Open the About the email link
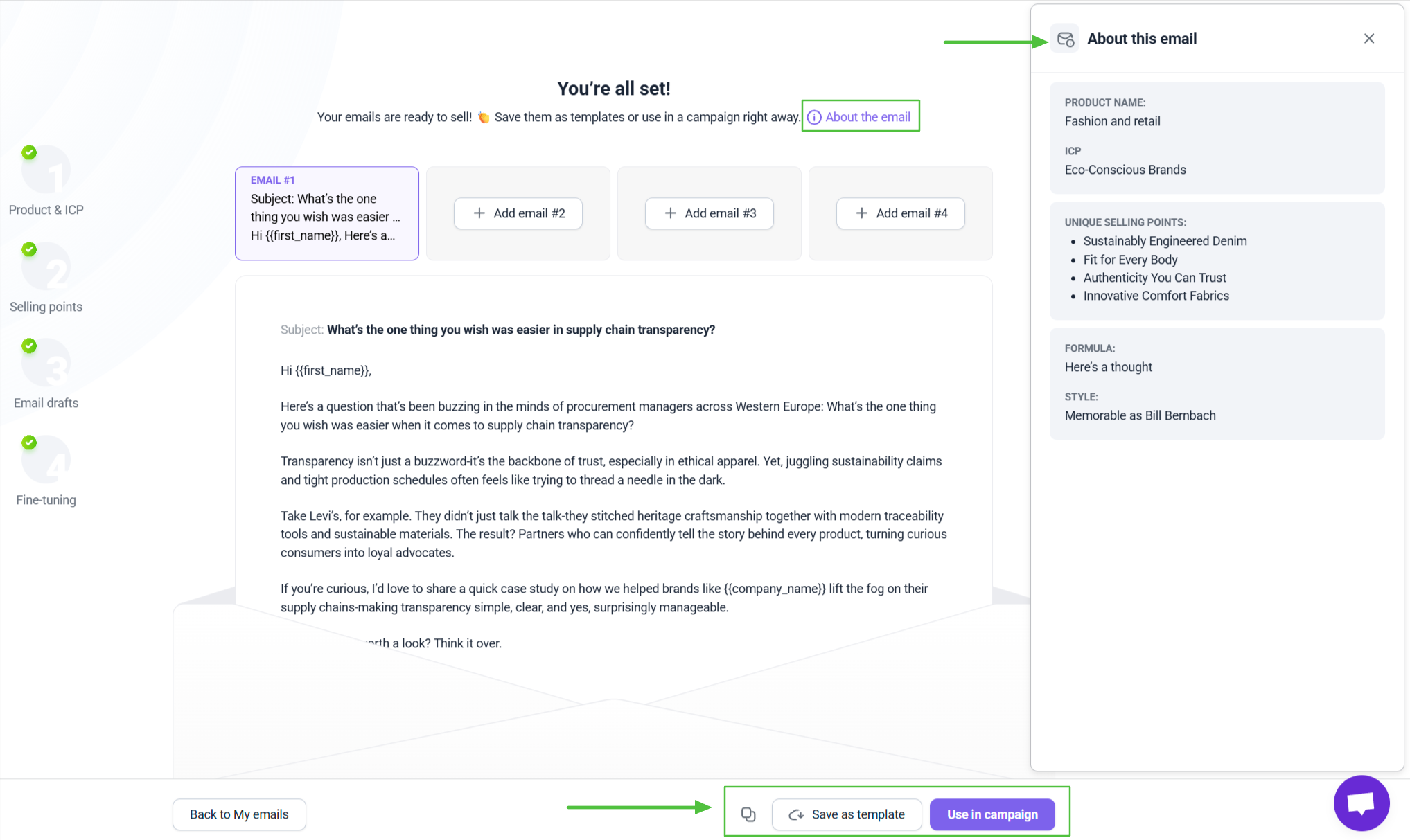Image resolution: width=1410 pixels, height=840 pixels. (861, 117)
